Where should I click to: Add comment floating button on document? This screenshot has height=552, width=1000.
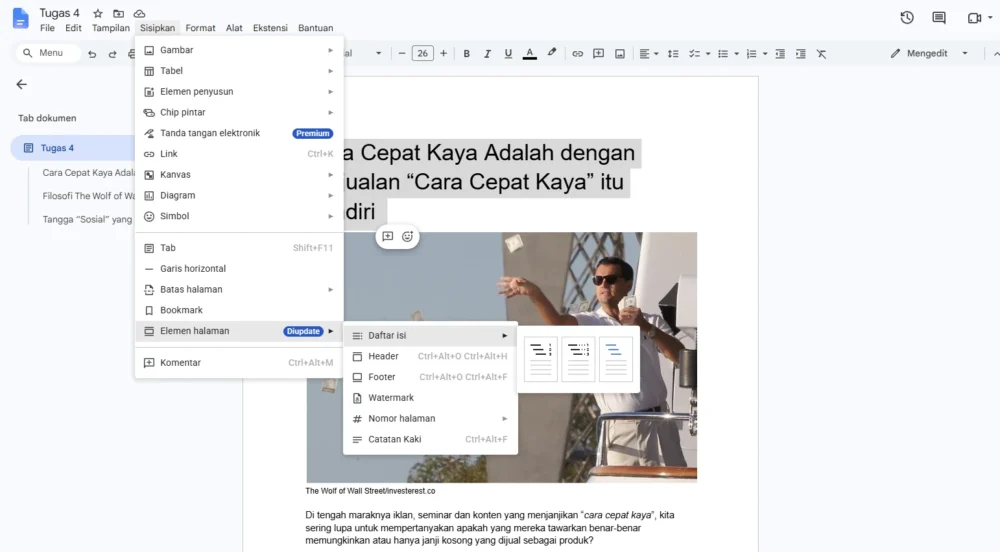pyautogui.click(x=387, y=236)
